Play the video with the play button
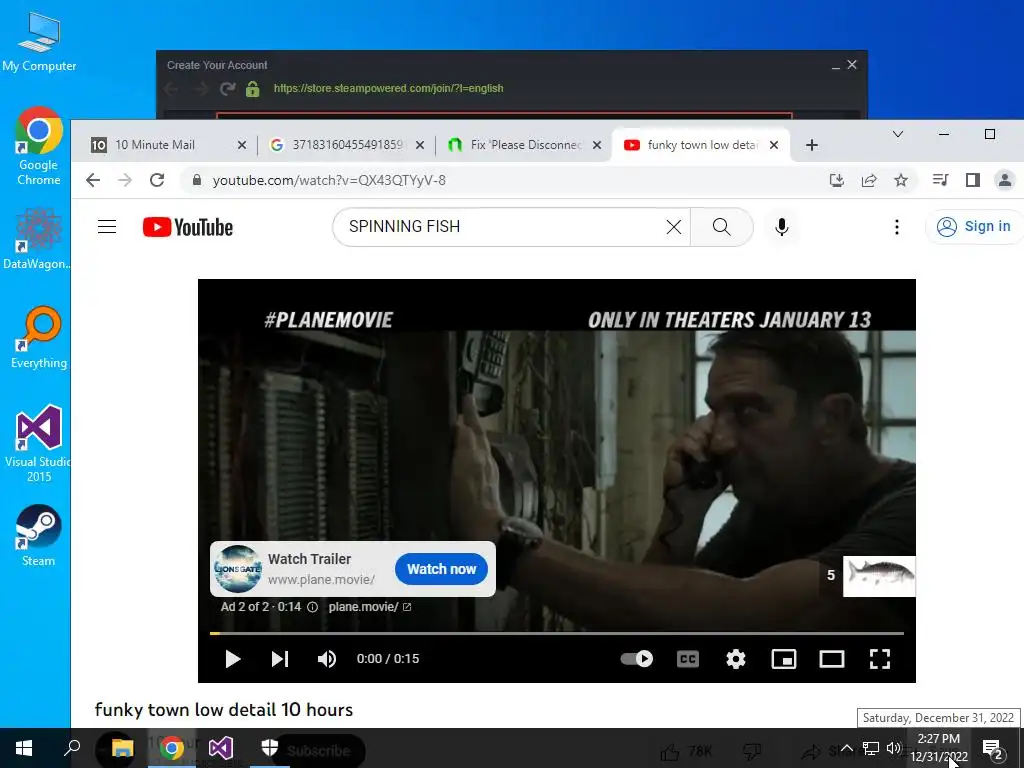1024x768 pixels. [x=232, y=659]
